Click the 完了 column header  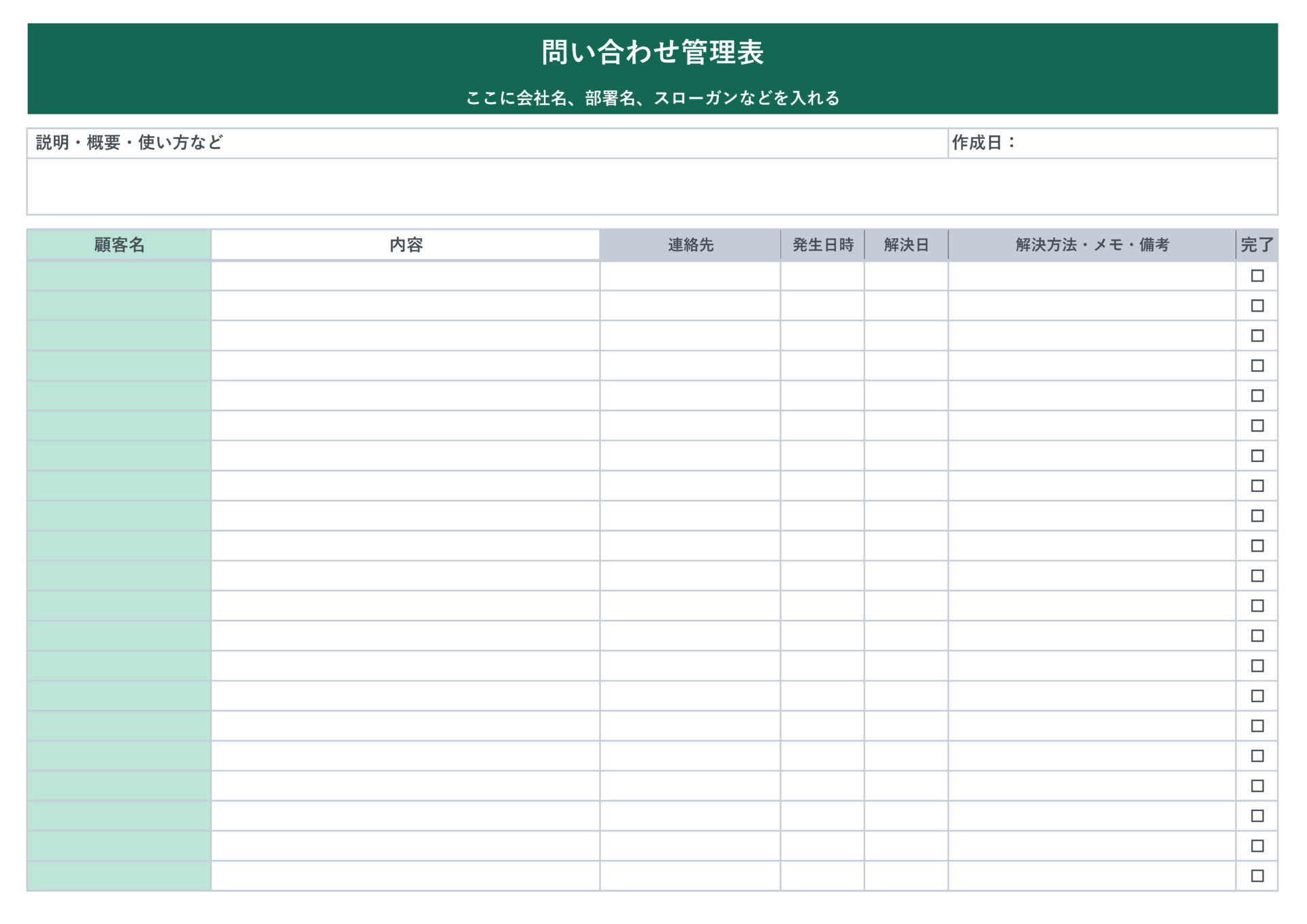coord(1257,245)
